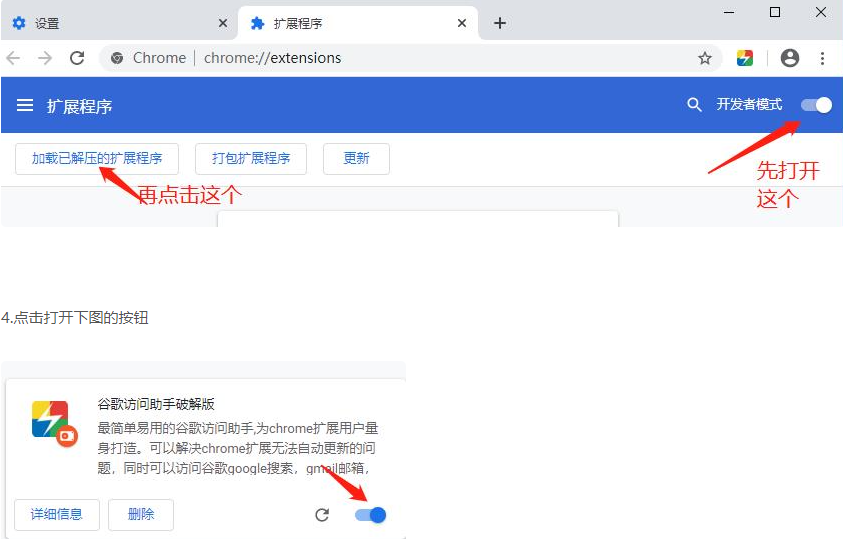
Task: Minimize the Chrome window
Action: click(x=729, y=12)
